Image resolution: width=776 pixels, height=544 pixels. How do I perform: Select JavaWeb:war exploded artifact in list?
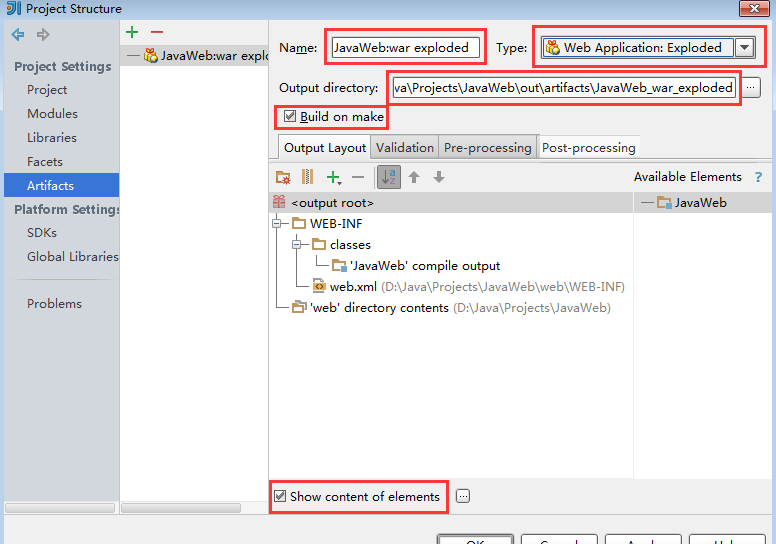click(194, 55)
